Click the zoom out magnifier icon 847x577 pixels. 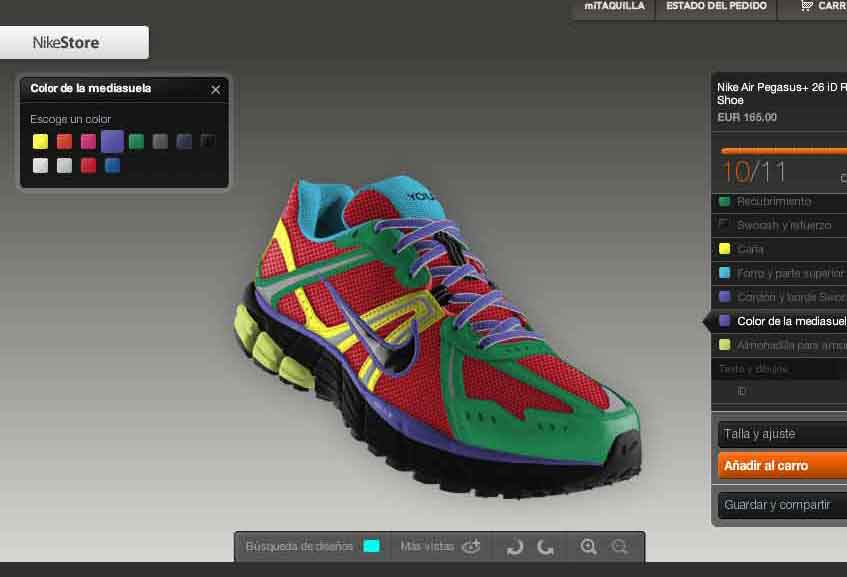pos(620,547)
